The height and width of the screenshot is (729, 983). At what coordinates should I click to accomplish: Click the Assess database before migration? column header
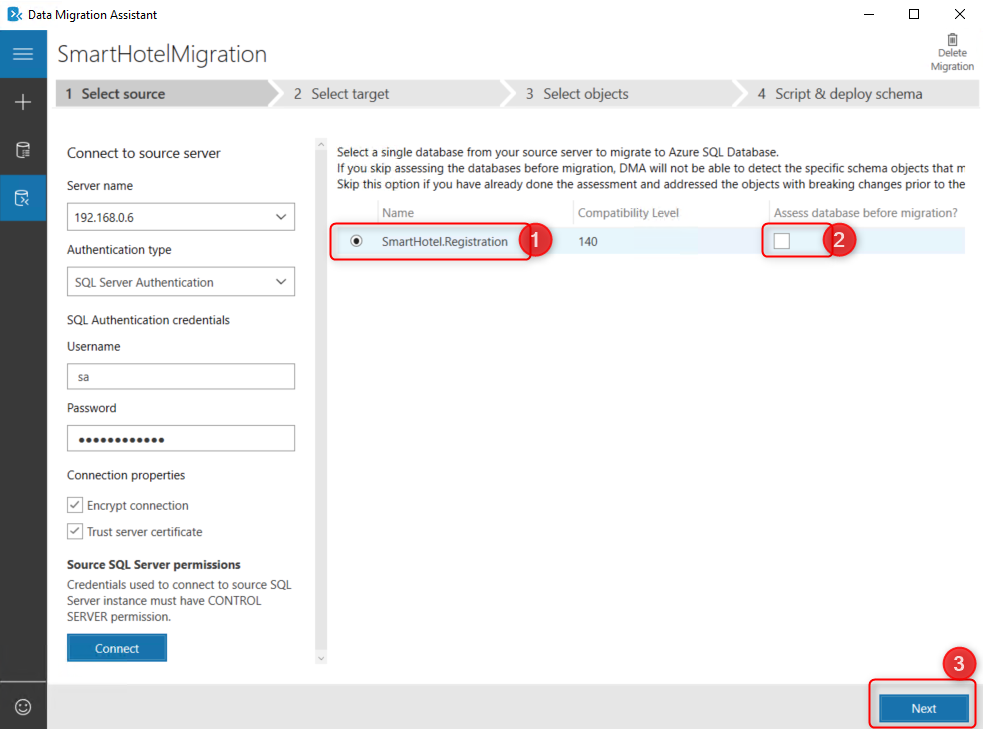pyautogui.click(x=866, y=213)
